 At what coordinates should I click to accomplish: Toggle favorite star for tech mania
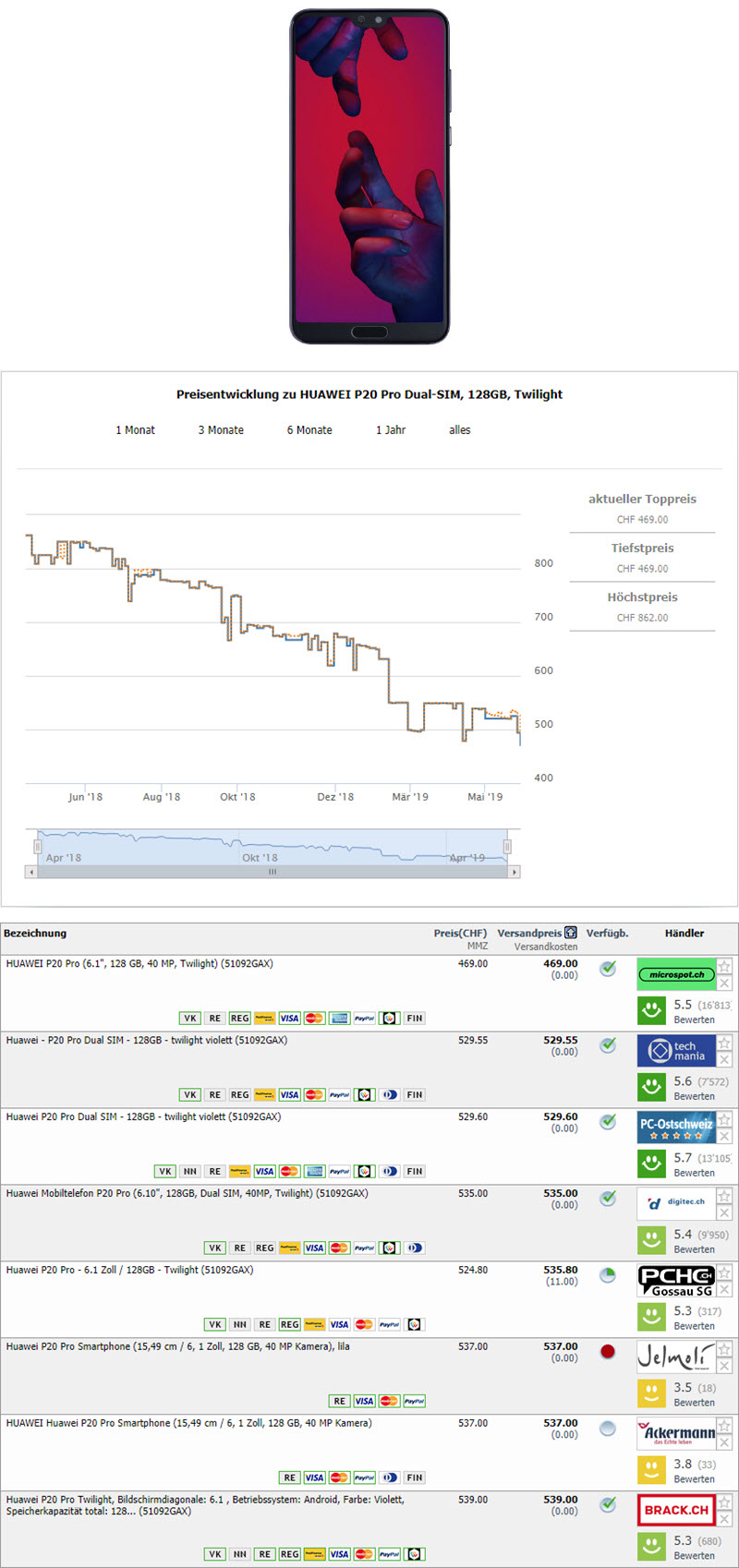[x=725, y=1043]
